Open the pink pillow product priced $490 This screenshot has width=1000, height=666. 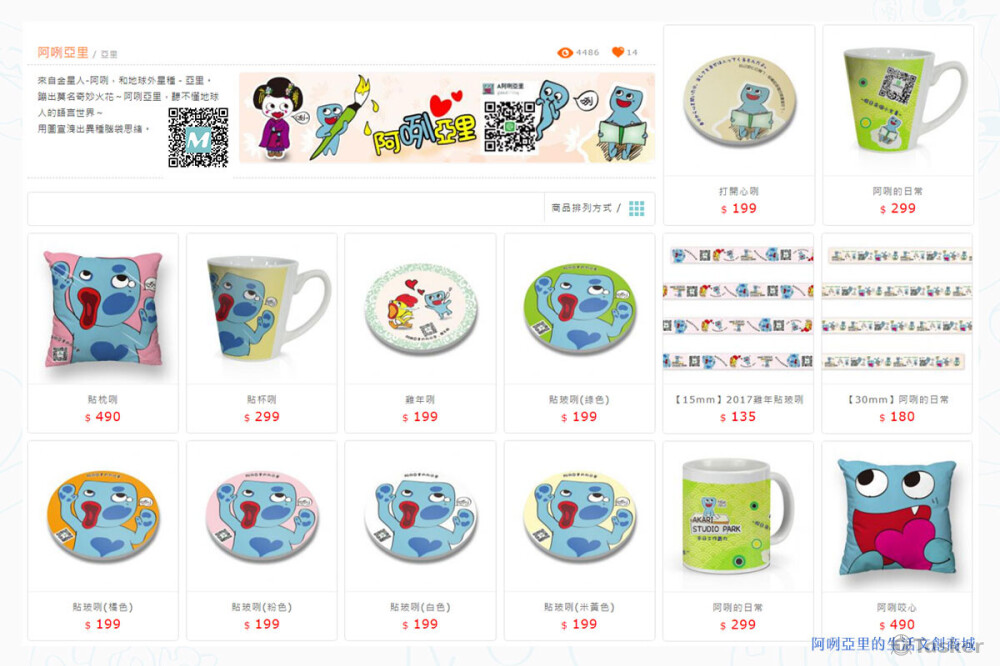tap(103, 309)
